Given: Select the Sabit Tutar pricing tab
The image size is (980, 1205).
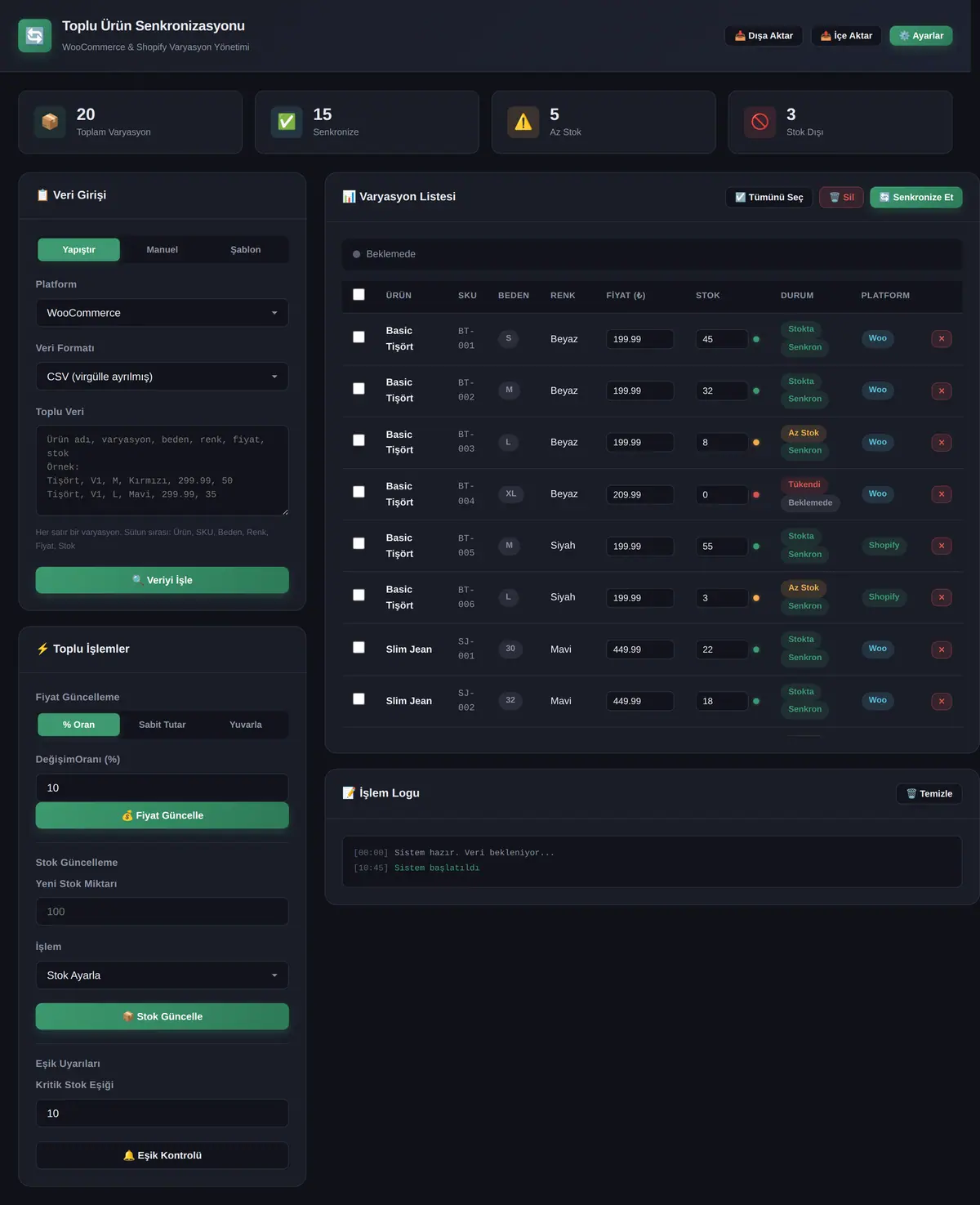Looking at the screenshot, I should pos(162,725).
